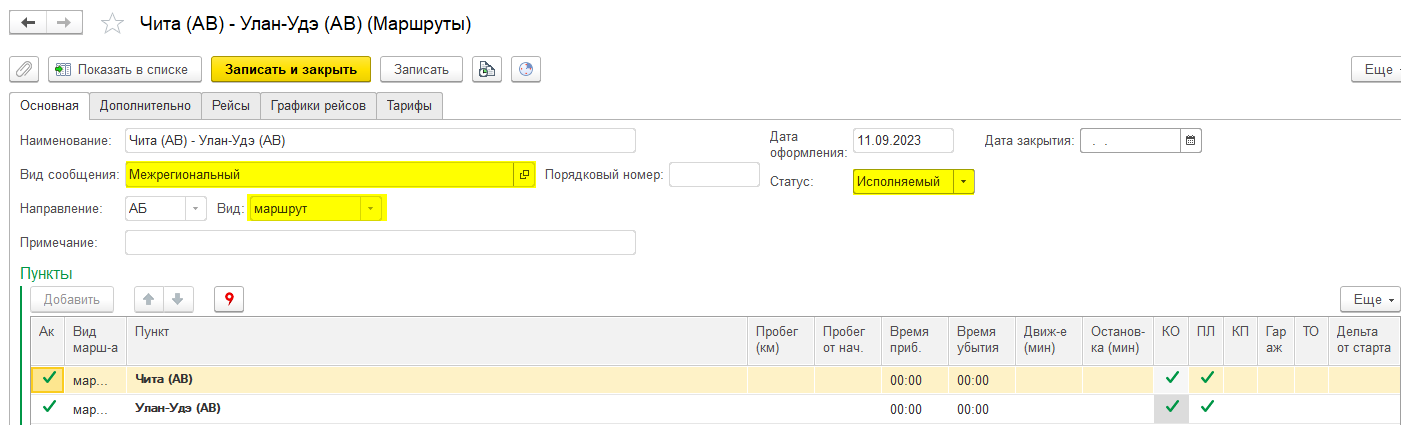Click the open button in Вид сообщения field
The height and width of the screenshot is (425, 1401).
(524, 175)
